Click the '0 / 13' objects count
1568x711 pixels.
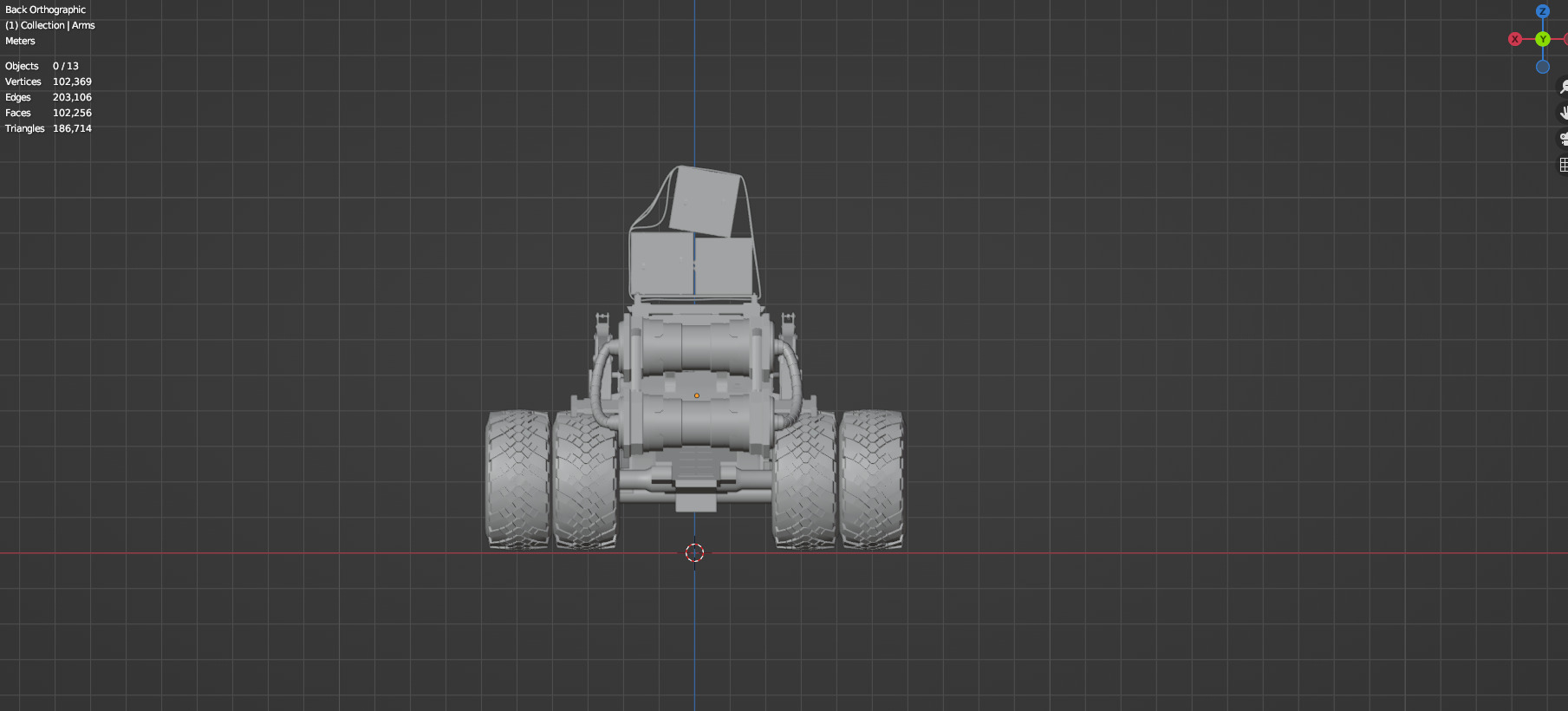tap(66, 66)
